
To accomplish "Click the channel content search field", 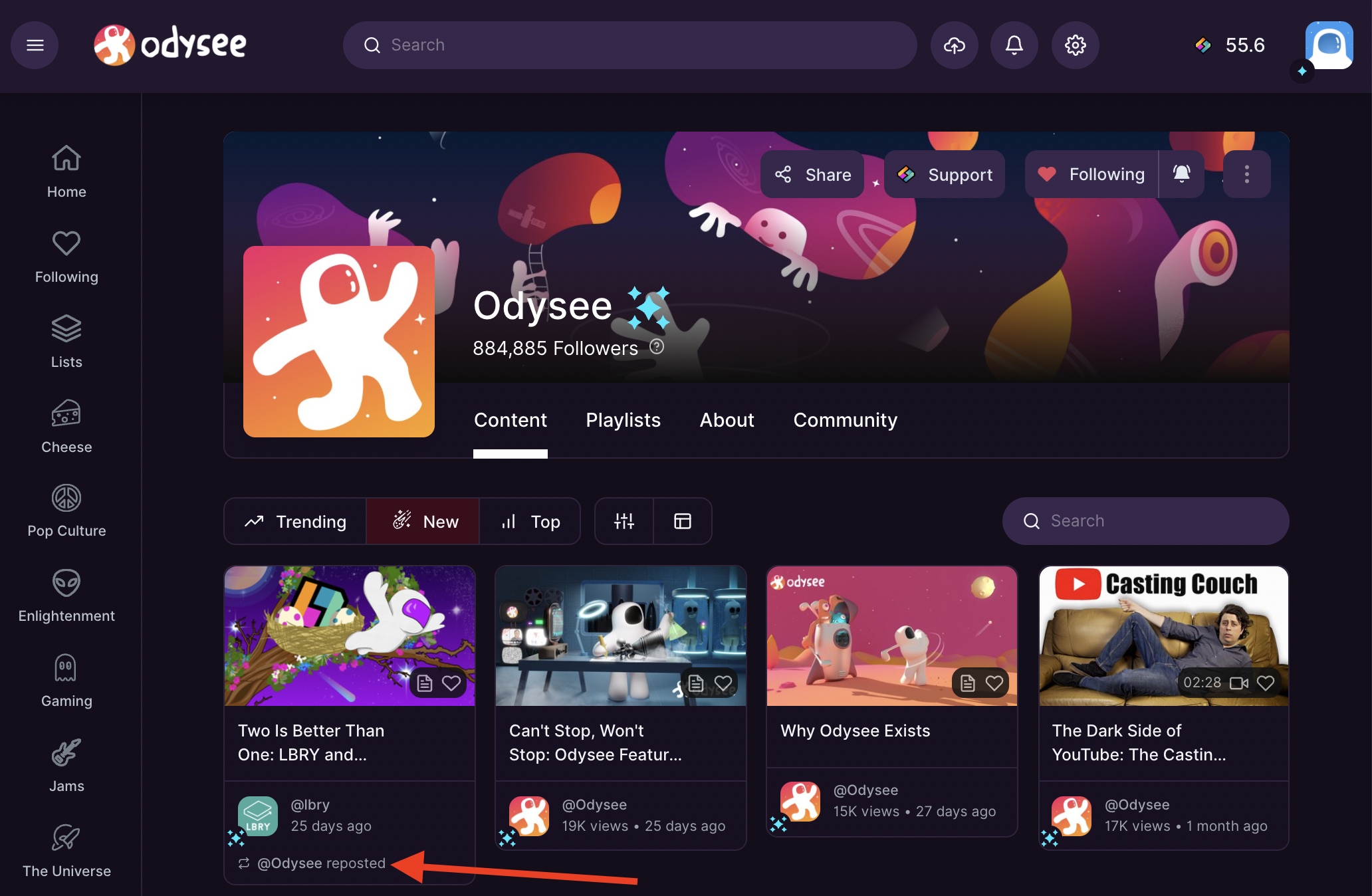I will click(x=1146, y=521).
